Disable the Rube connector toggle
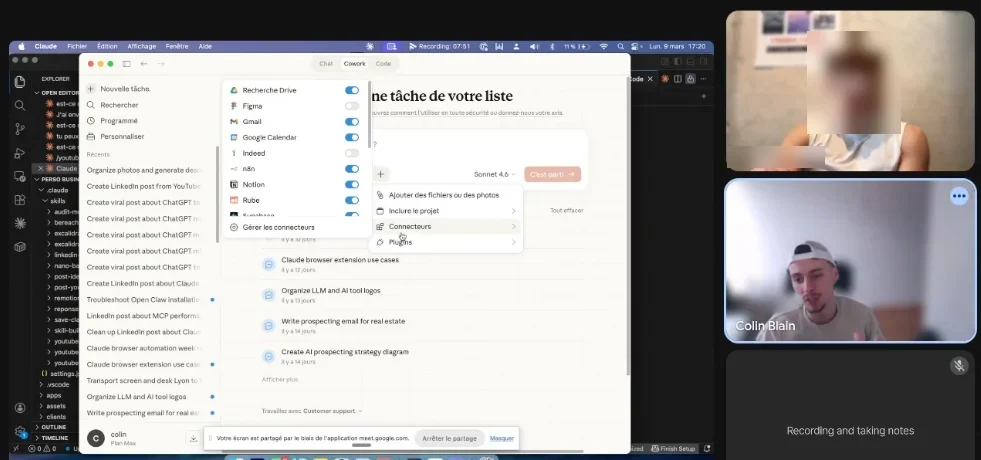This screenshot has width=981, height=460. 352,200
